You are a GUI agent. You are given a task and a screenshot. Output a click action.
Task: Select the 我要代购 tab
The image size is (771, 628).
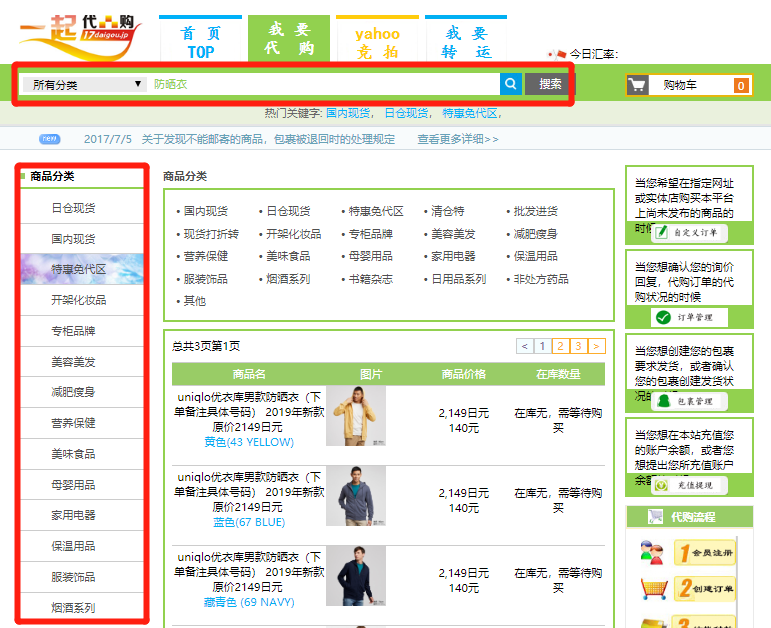pos(289,39)
